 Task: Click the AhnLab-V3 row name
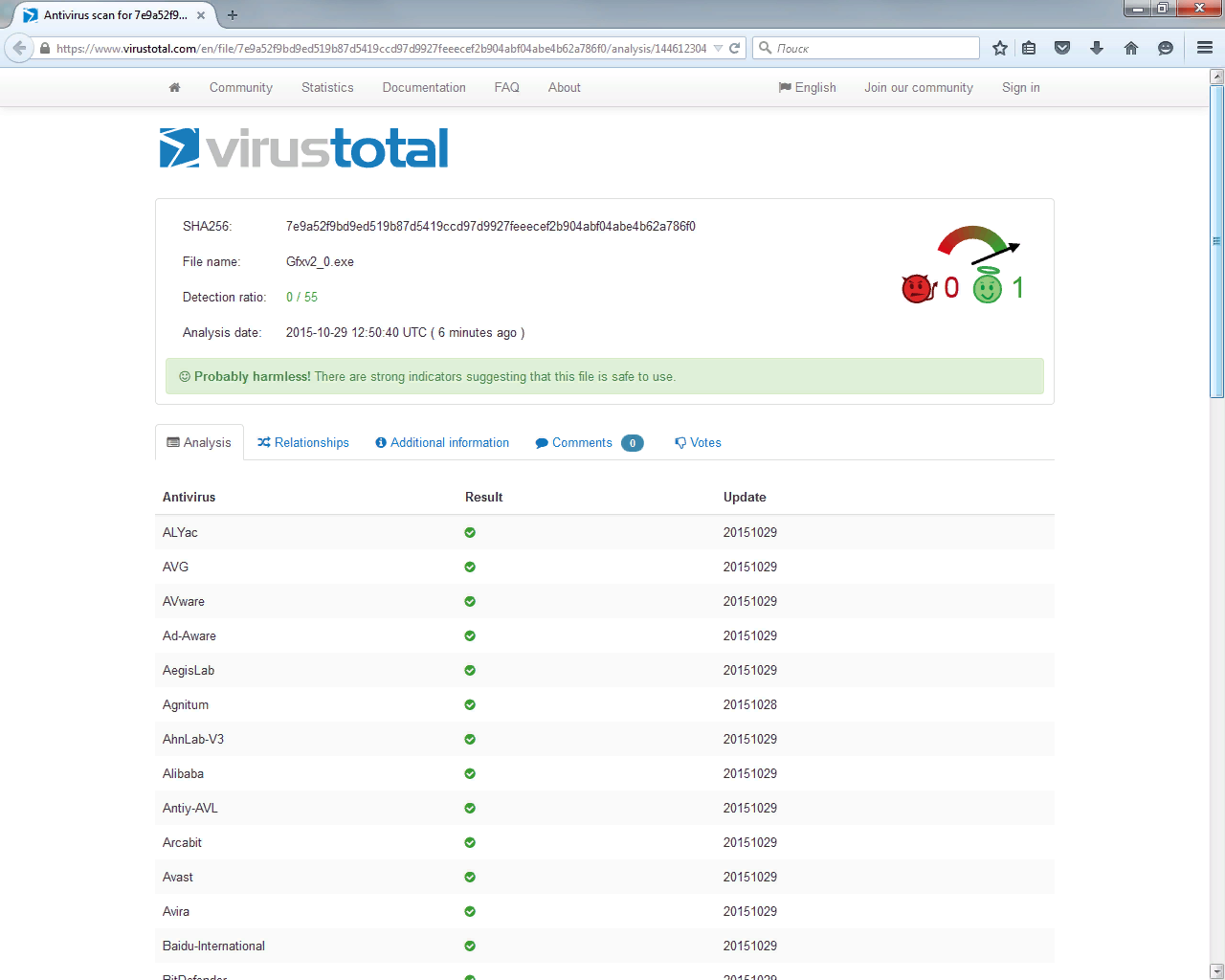[x=193, y=739]
